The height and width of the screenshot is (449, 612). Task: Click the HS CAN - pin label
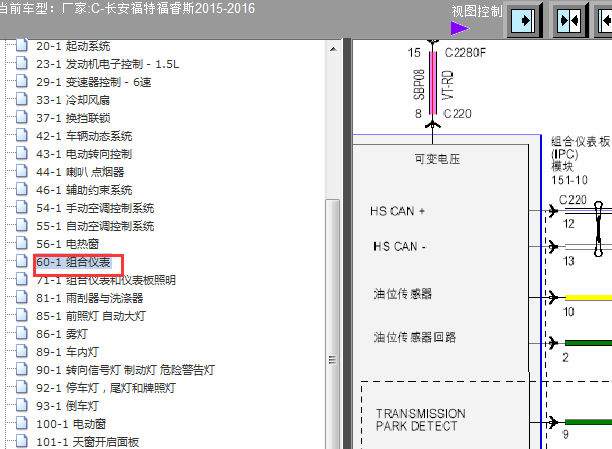click(x=400, y=246)
